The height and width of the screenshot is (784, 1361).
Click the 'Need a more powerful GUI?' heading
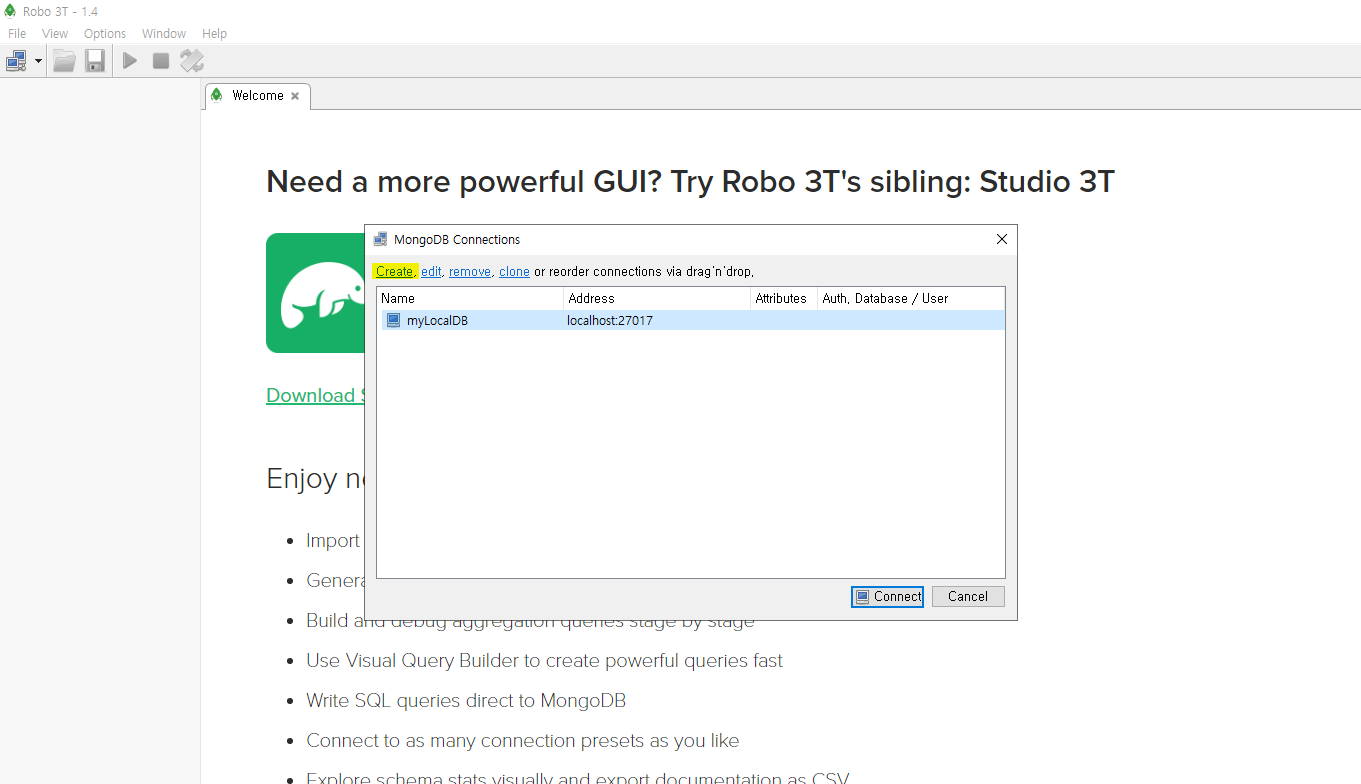pos(690,182)
